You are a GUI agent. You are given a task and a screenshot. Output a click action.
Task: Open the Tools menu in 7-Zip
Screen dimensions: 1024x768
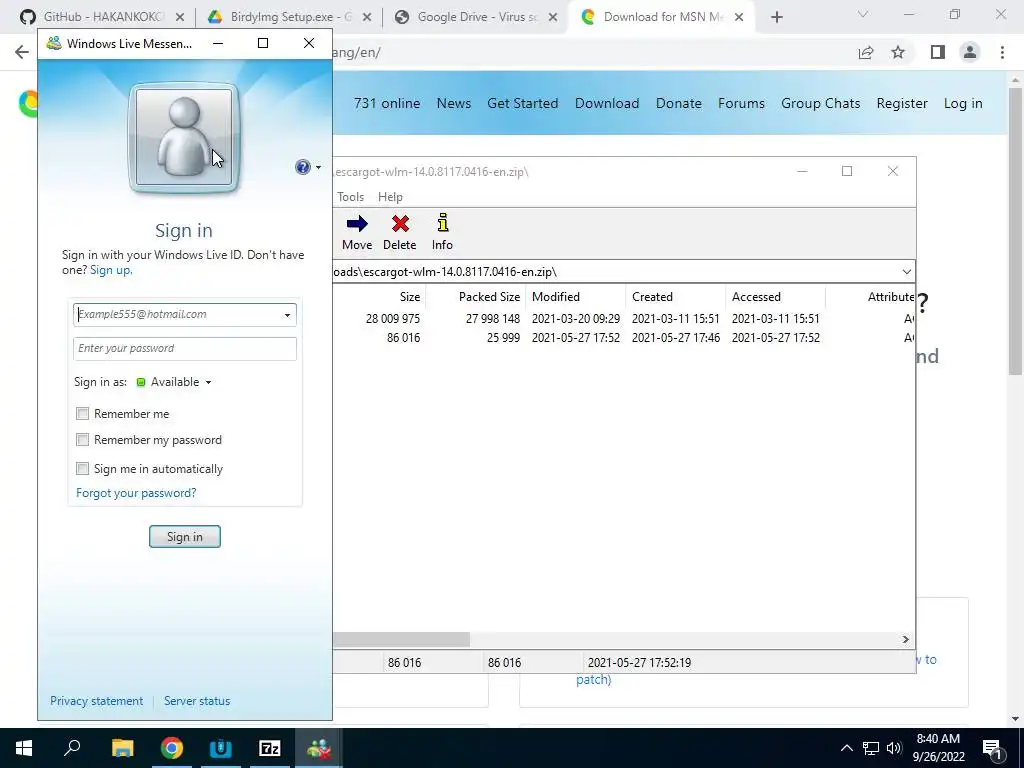click(x=351, y=197)
